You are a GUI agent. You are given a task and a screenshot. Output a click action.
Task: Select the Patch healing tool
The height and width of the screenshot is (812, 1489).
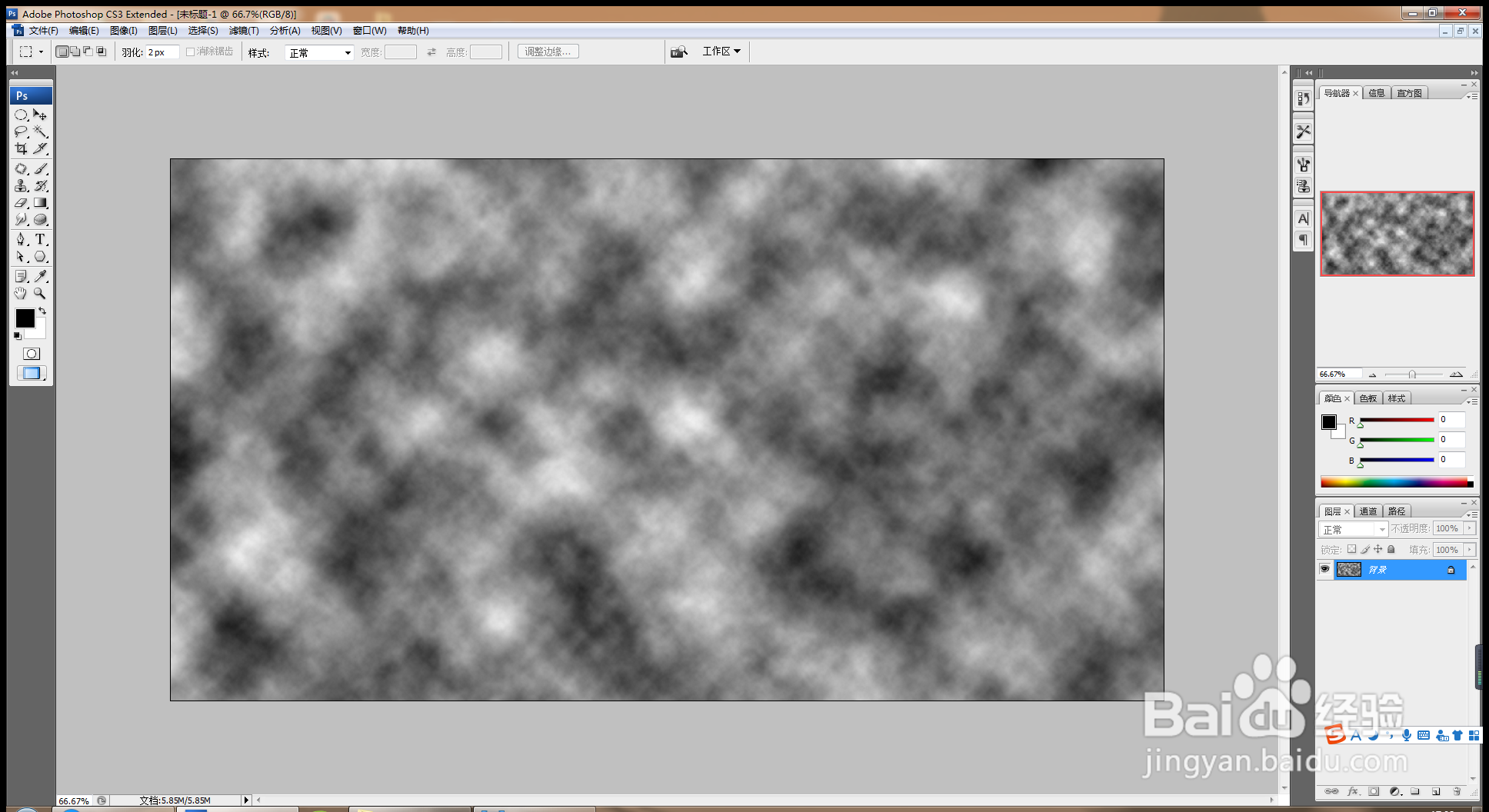(22, 168)
